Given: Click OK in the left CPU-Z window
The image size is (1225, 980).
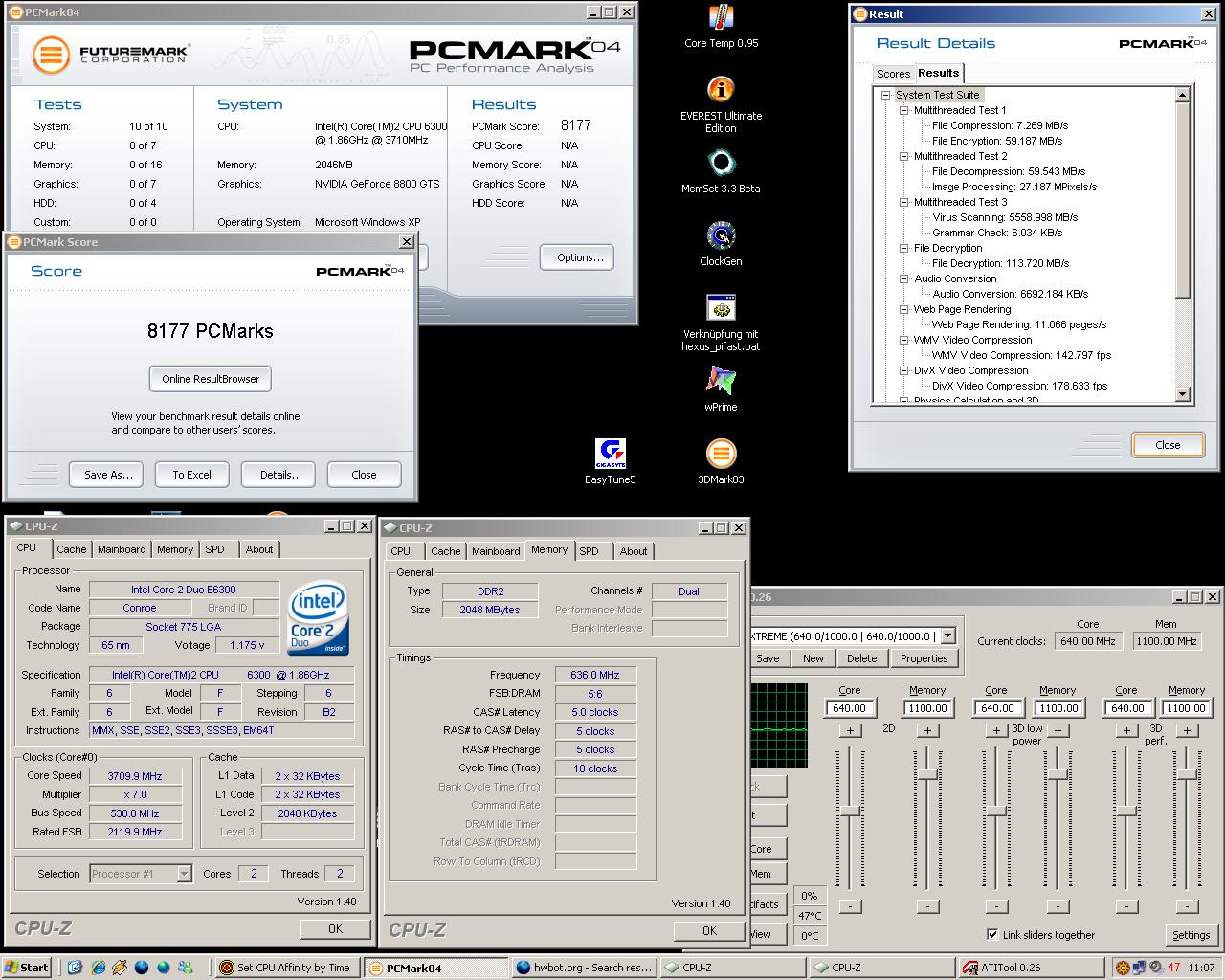Looking at the screenshot, I should [335, 928].
